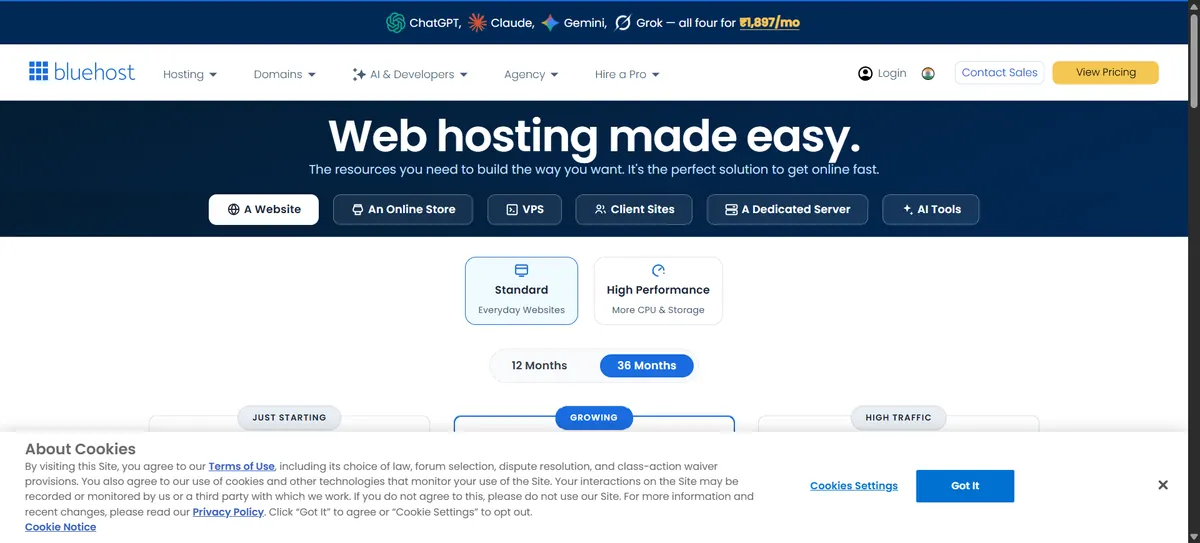
Task: Choose the Standard Everyday Websites plan type
Action: (x=521, y=291)
